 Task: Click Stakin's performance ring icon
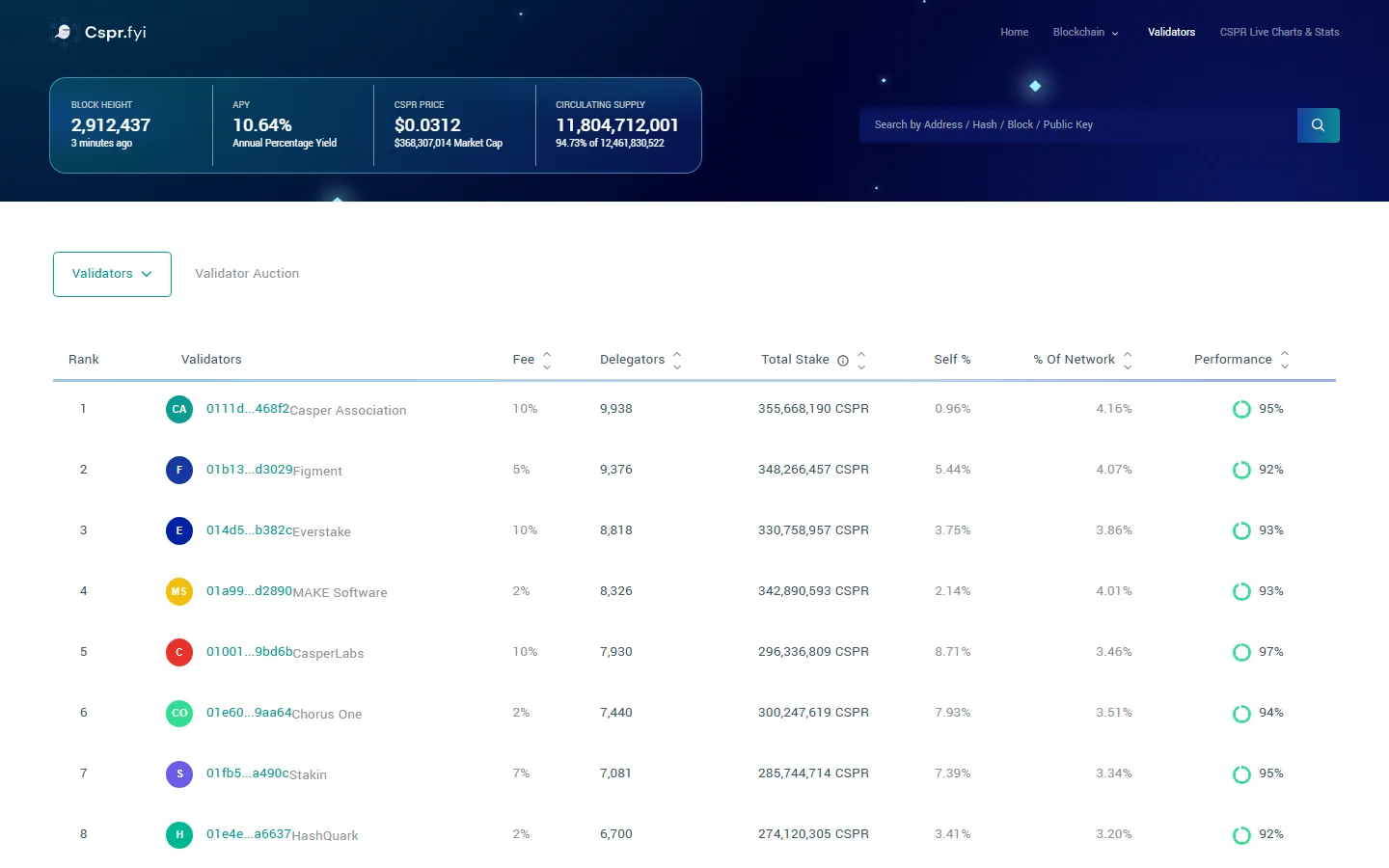point(1241,773)
